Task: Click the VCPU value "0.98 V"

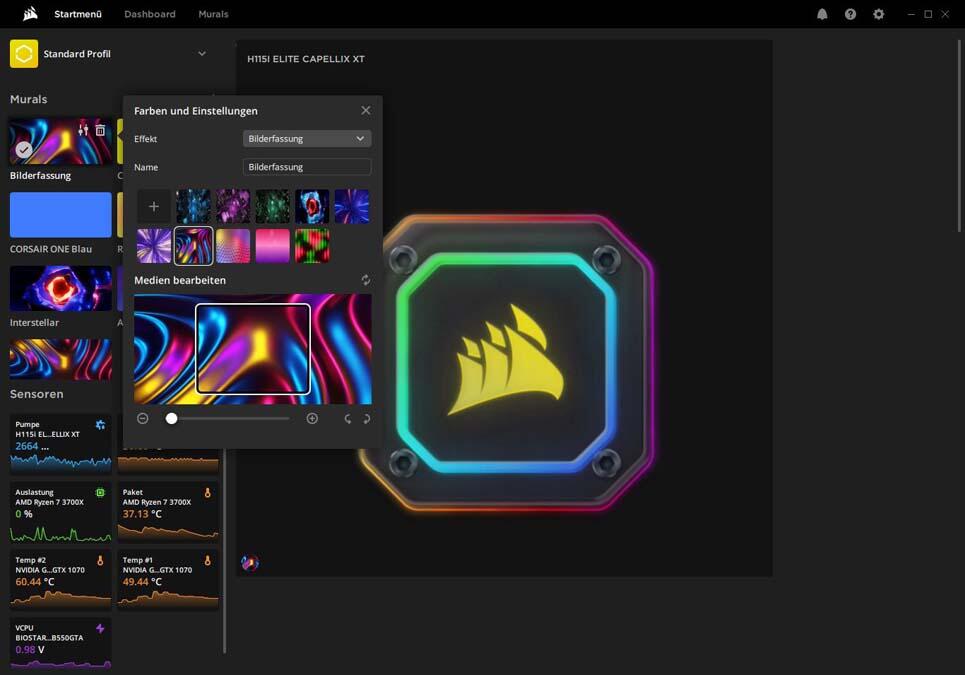Action: [x=30, y=650]
